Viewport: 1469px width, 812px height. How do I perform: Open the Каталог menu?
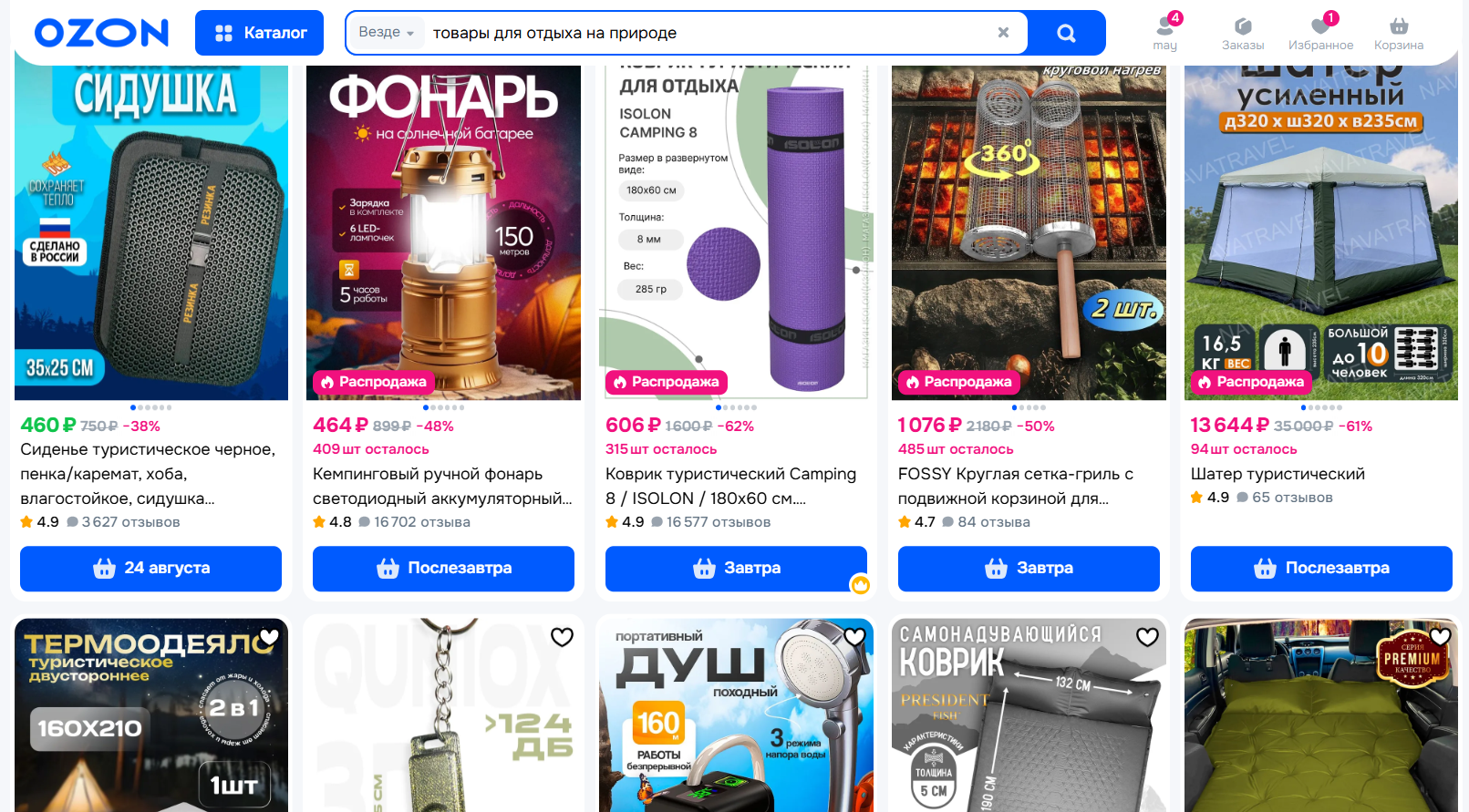pos(259,33)
